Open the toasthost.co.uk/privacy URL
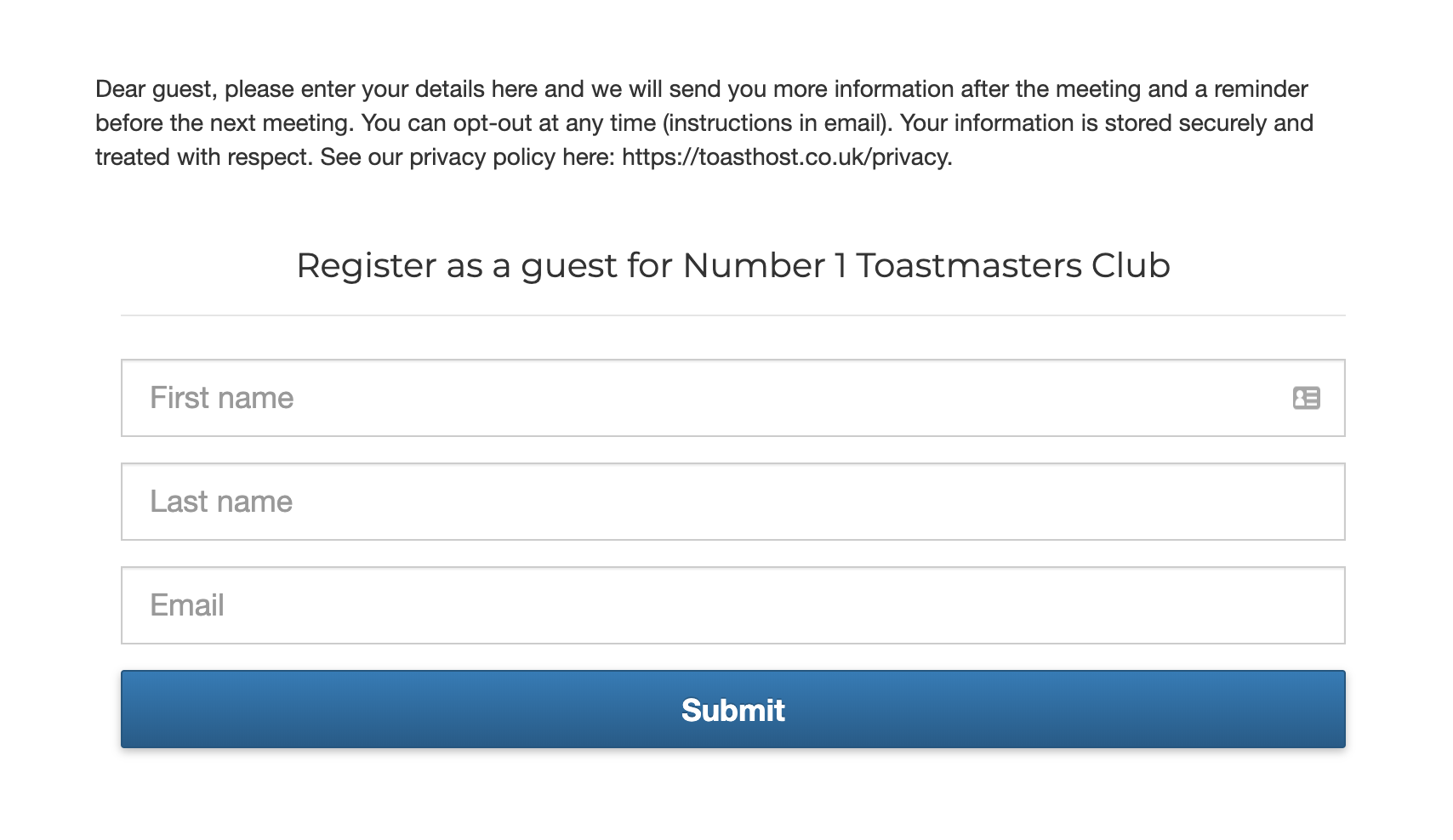Viewport: 1453px width, 840px height. pos(787,157)
